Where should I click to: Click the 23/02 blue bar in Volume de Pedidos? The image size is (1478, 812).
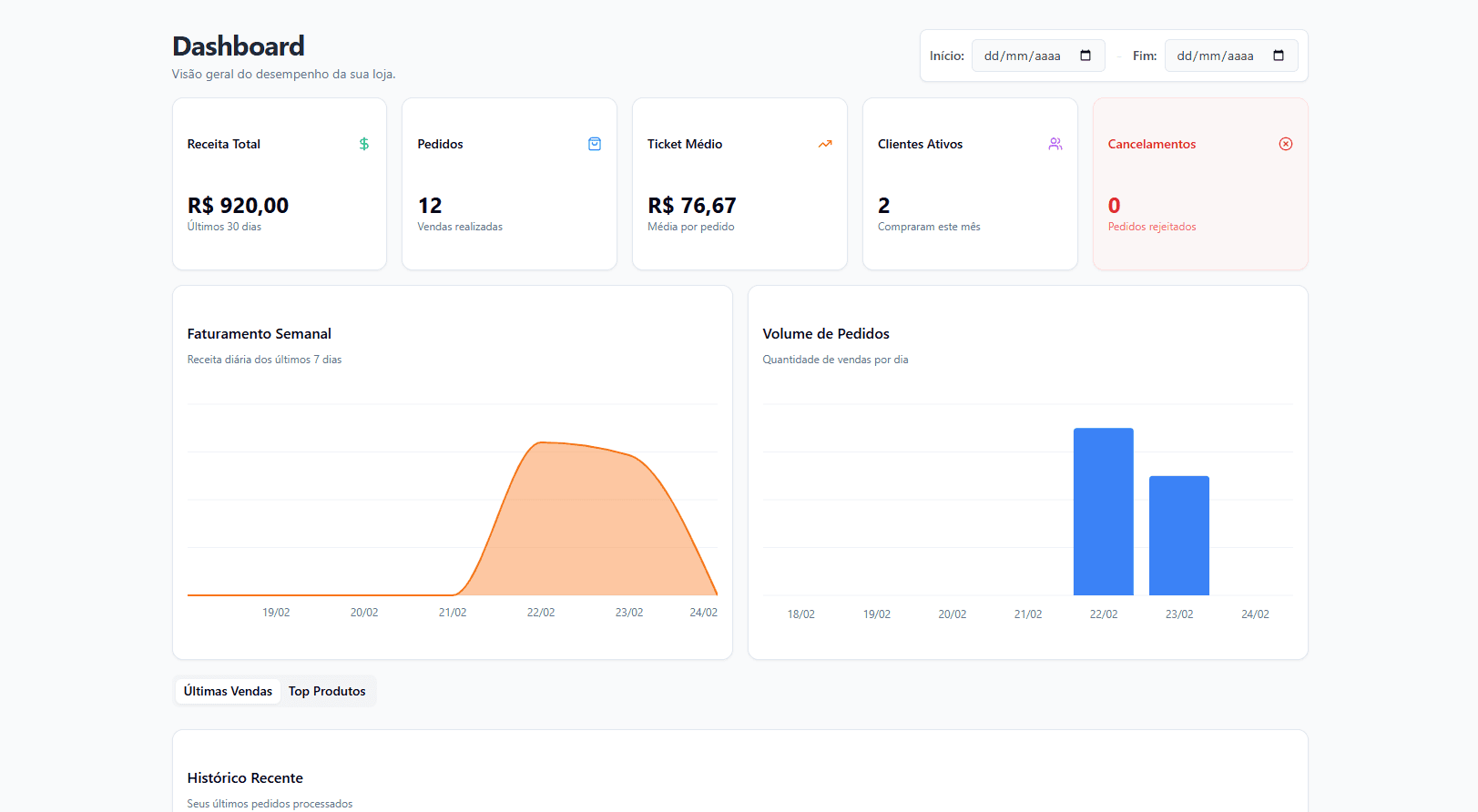pos(1178,535)
